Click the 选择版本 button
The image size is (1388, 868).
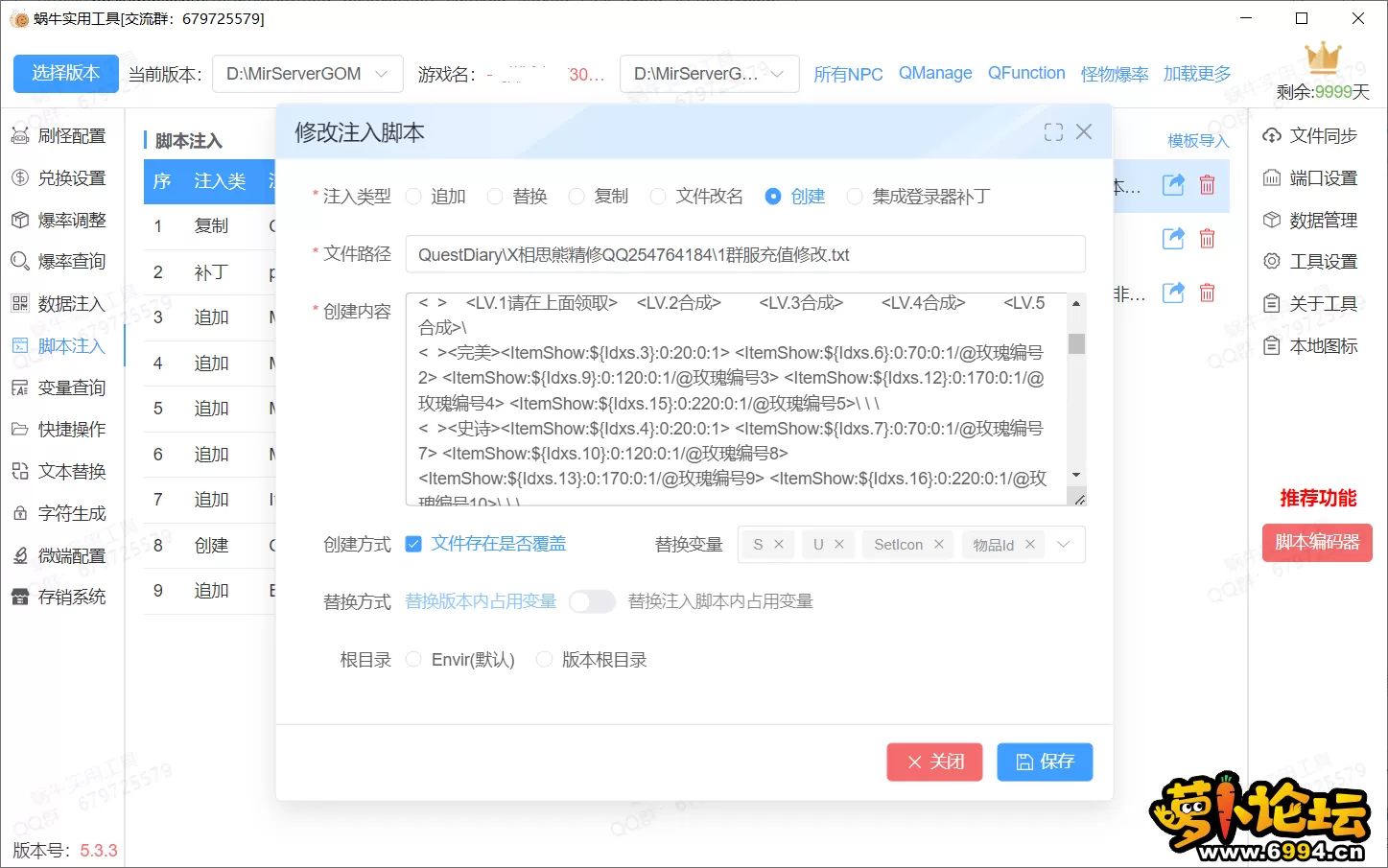(x=66, y=73)
